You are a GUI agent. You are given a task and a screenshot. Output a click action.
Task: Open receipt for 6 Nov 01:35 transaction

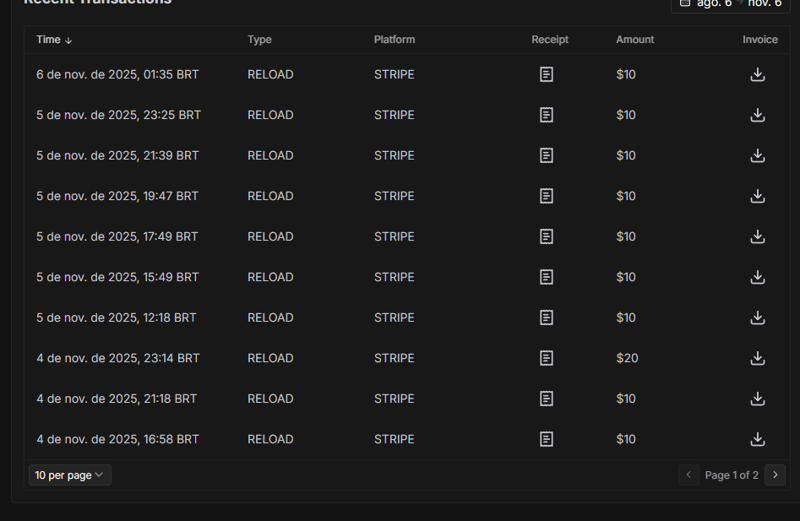[546, 74]
